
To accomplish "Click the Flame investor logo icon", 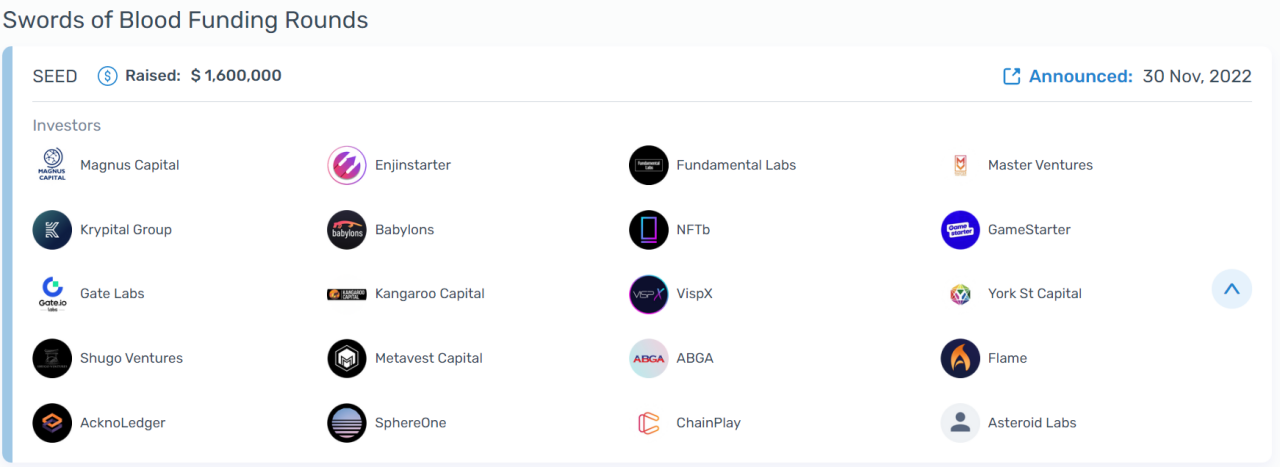I will click(960, 358).
